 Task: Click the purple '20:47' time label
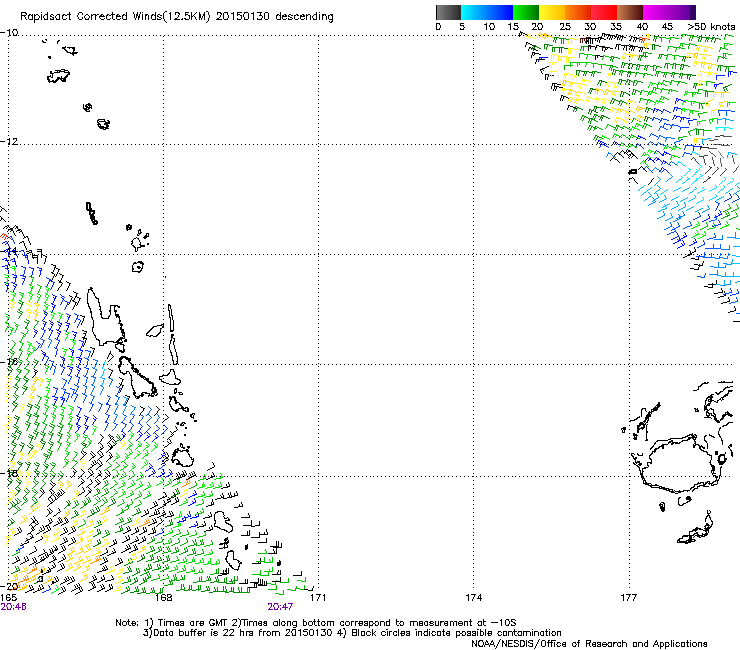click(x=280, y=607)
